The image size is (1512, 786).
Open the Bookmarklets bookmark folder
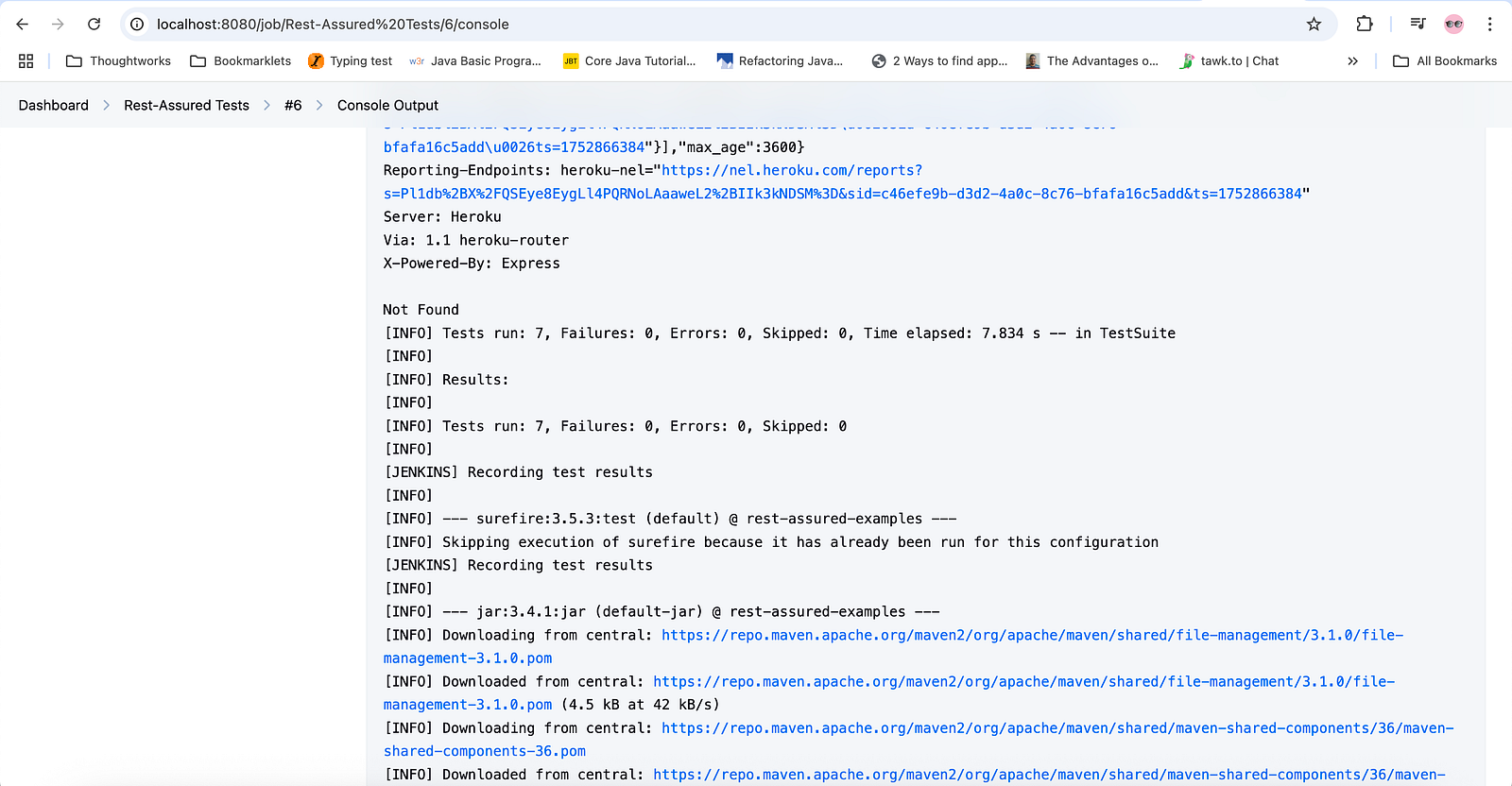241,61
